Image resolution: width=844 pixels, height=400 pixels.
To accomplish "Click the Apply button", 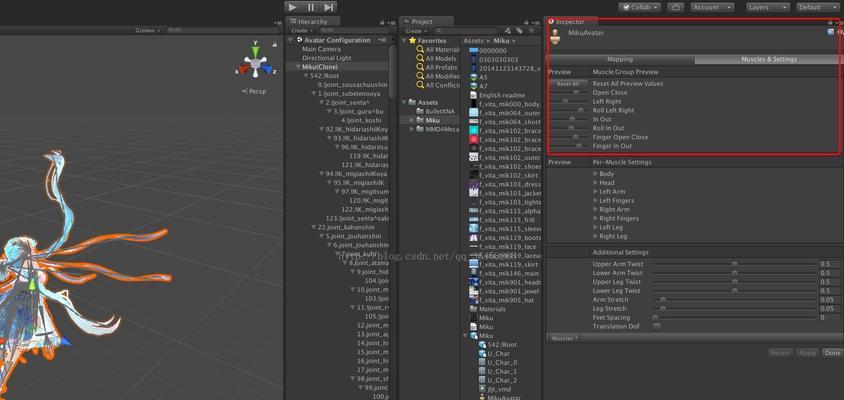I will coord(807,353).
